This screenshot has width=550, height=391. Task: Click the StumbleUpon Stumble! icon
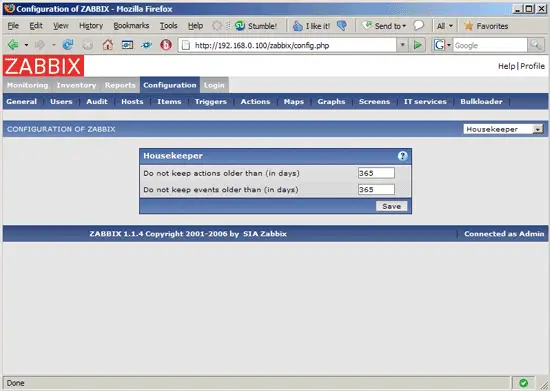click(240, 26)
